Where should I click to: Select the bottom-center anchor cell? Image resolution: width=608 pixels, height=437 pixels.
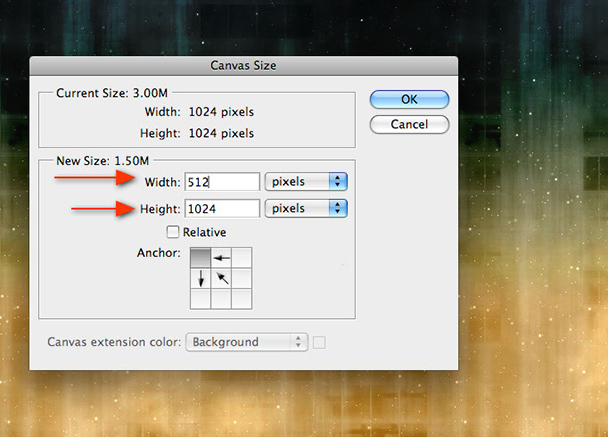(x=221, y=299)
